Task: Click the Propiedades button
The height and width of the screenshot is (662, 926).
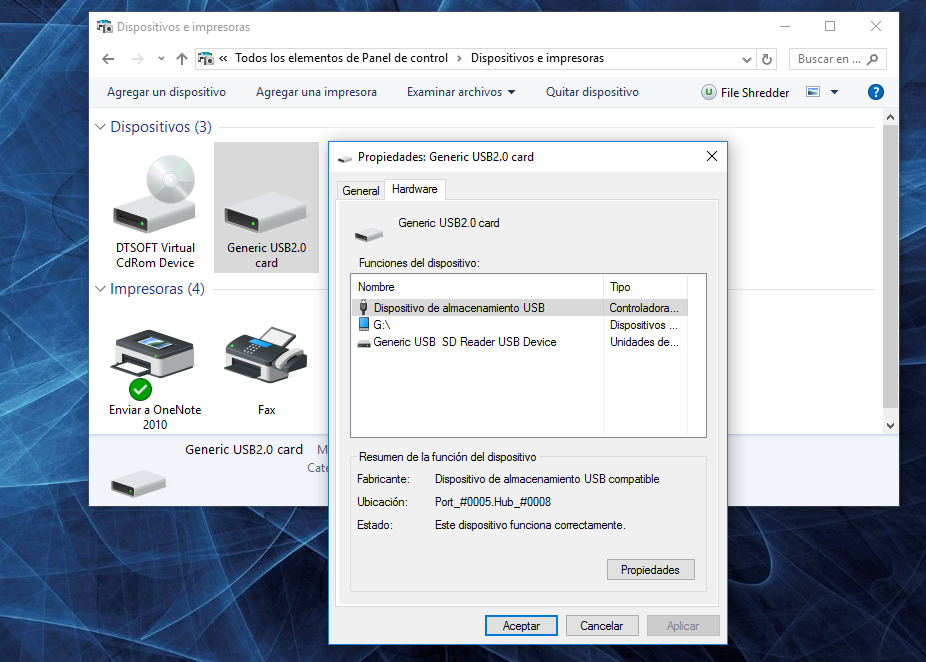Action: pyautogui.click(x=650, y=570)
